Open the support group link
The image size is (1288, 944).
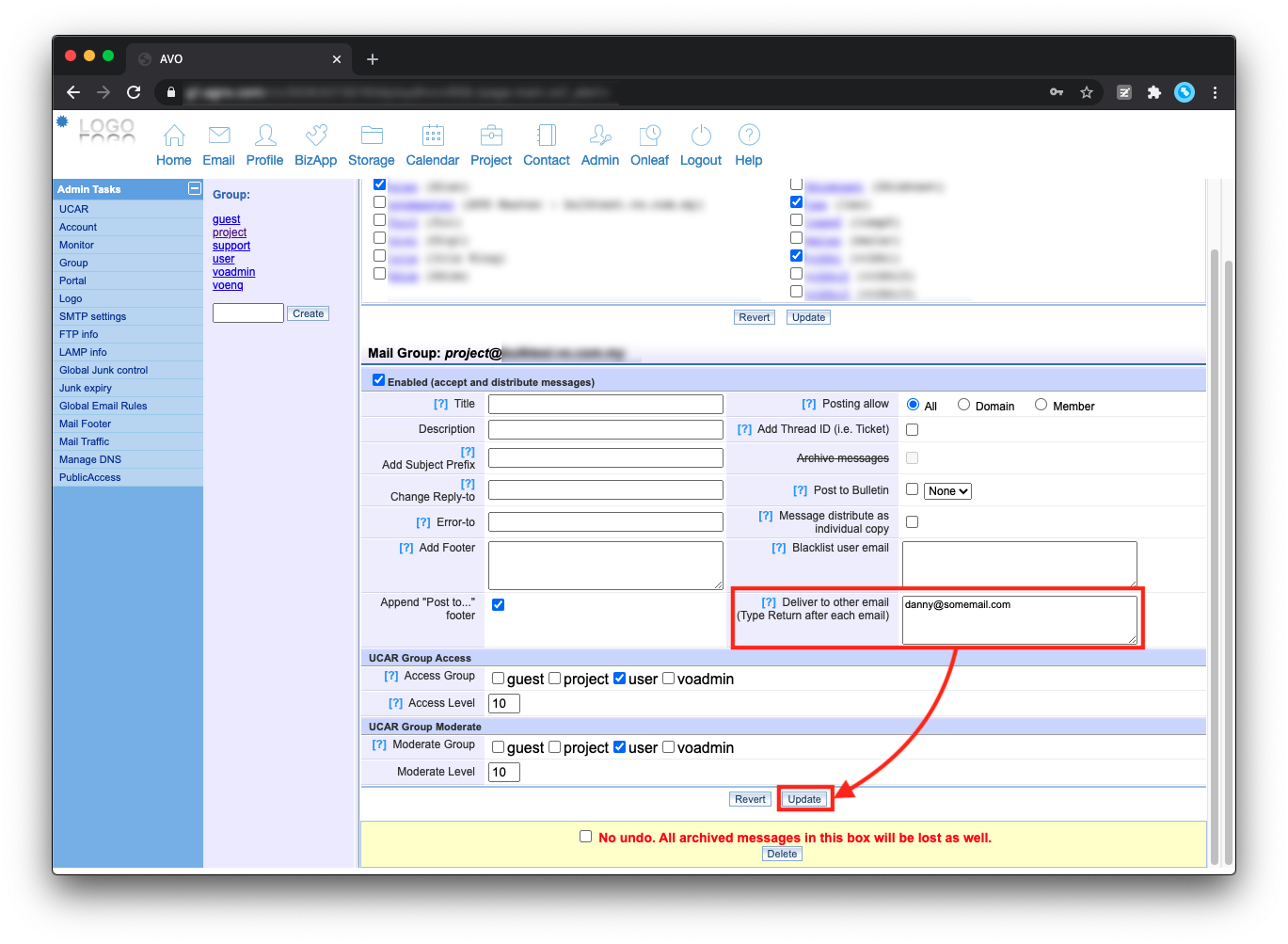click(x=231, y=246)
